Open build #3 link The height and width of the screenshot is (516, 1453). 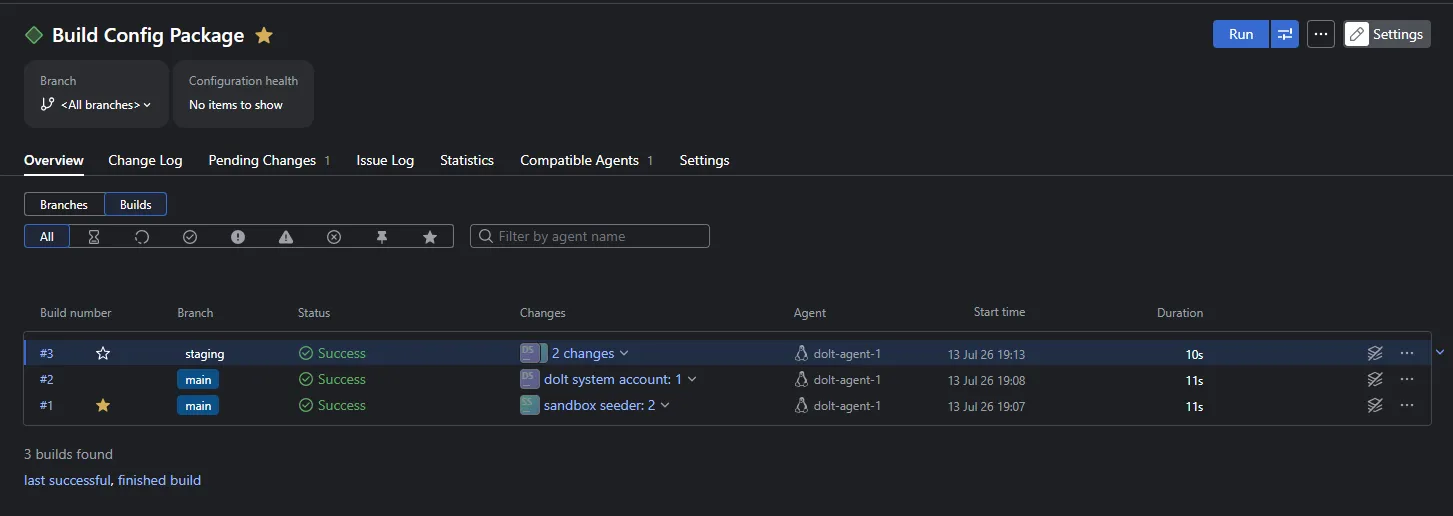(x=47, y=353)
